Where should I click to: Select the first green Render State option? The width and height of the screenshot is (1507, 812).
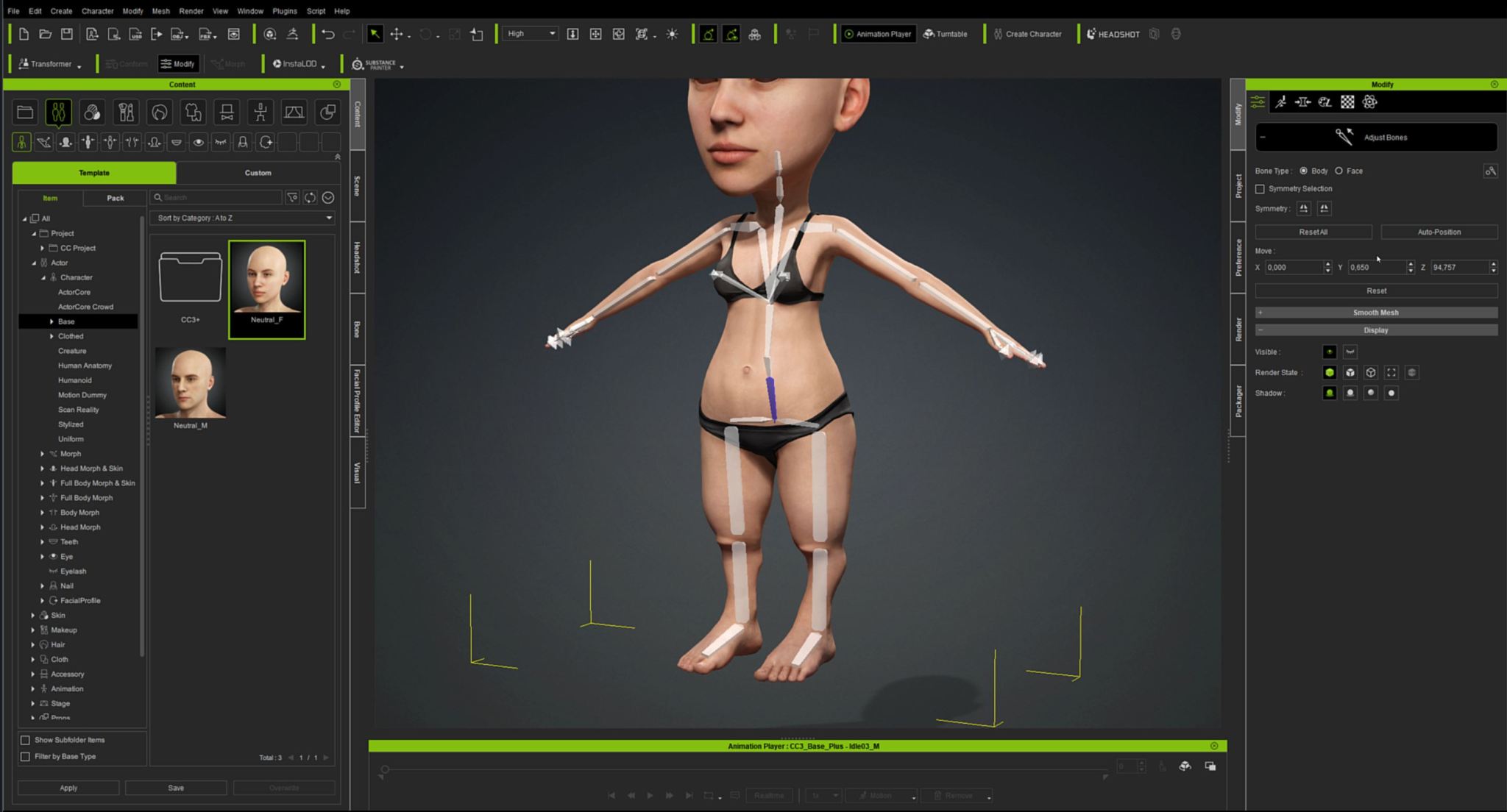1329,373
